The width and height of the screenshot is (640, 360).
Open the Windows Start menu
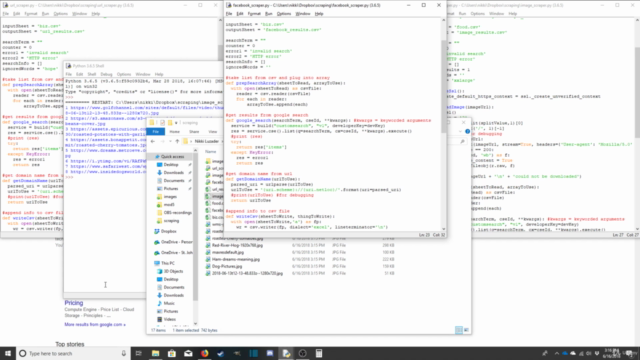8,353
